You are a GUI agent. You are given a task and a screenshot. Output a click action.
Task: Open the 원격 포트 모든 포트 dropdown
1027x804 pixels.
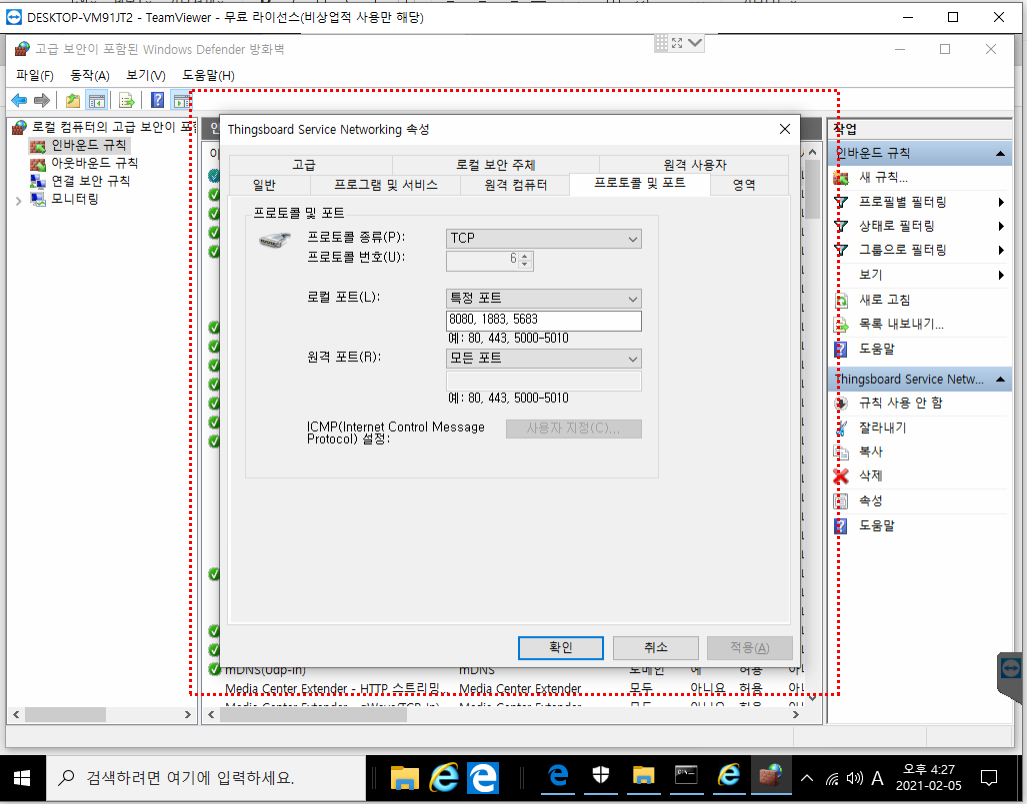(x=544, y=358)
